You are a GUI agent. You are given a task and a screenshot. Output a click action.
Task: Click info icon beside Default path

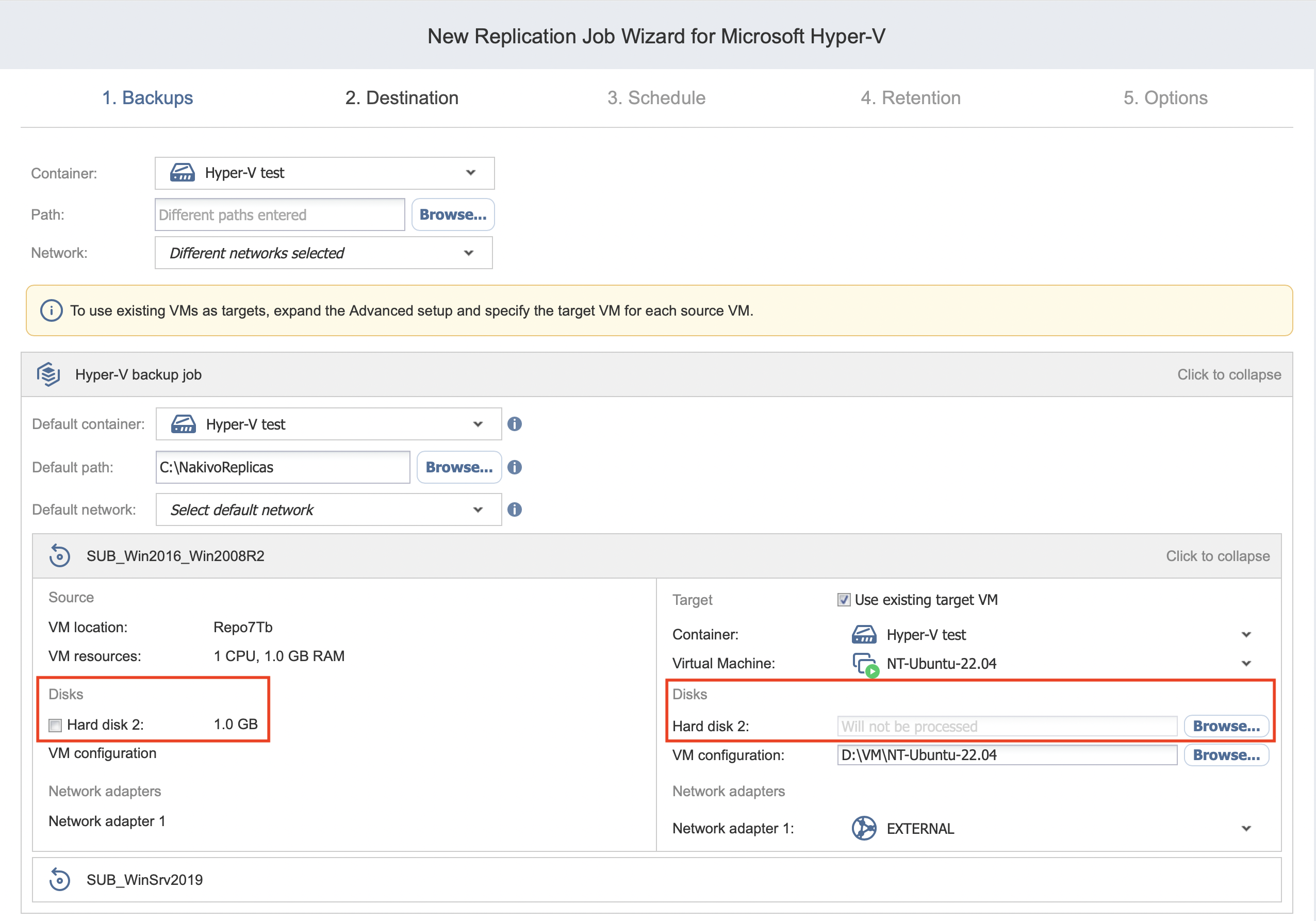514,467
